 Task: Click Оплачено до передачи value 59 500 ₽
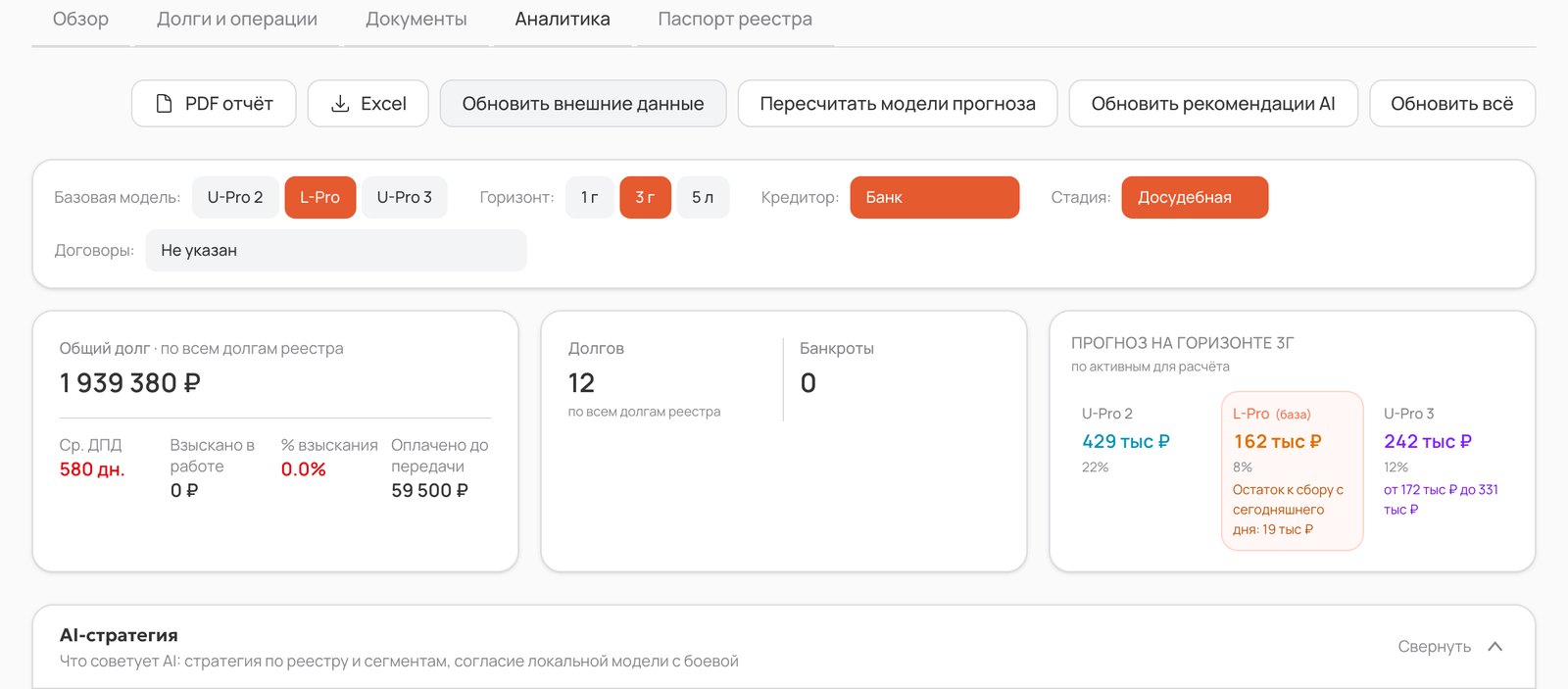pos(429,490)
